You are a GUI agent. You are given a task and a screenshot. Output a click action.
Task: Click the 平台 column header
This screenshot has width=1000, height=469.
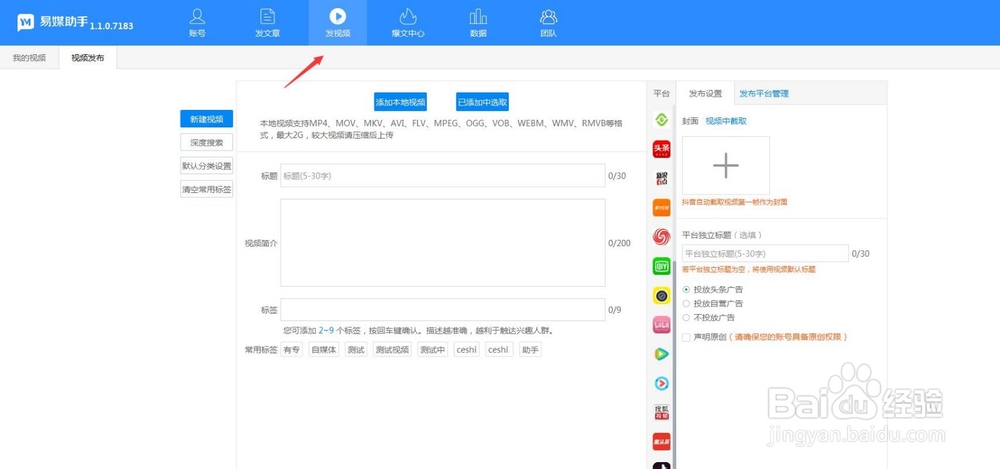coord(661,93)
